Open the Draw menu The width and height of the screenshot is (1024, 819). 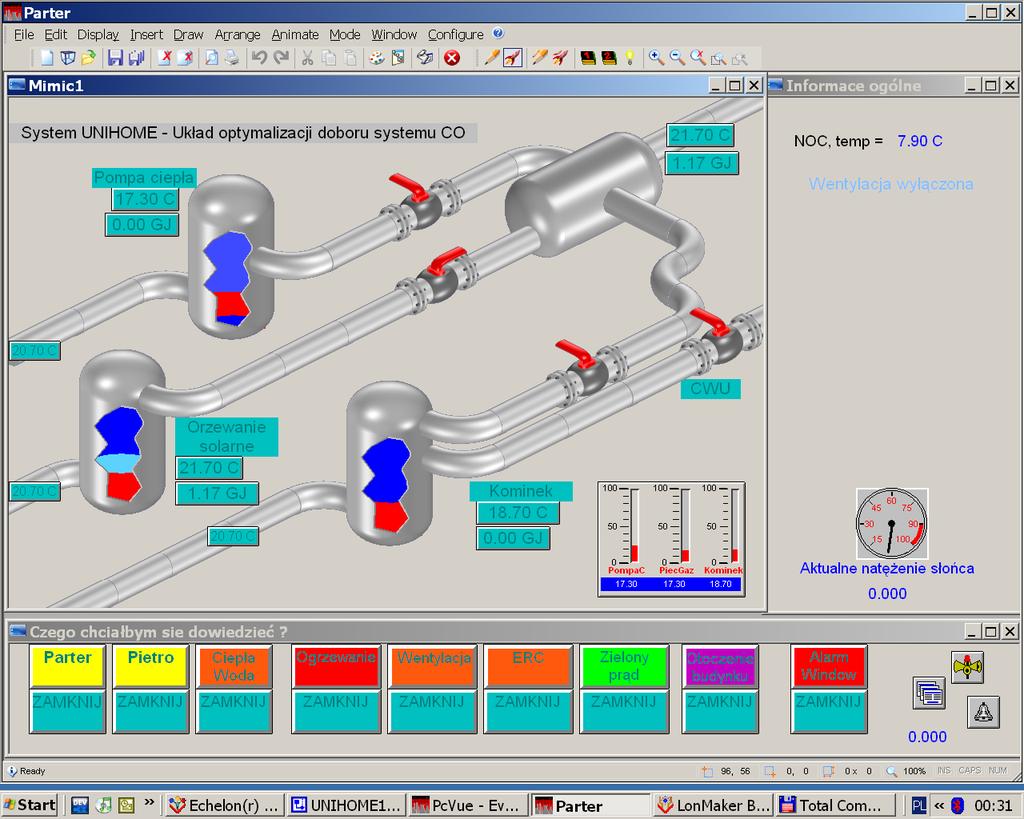click(188, 35)
